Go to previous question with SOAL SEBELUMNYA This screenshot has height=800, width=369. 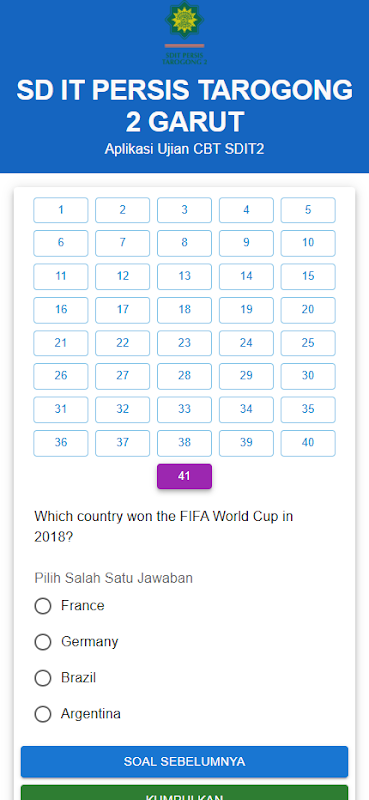[x=184, y=762]
